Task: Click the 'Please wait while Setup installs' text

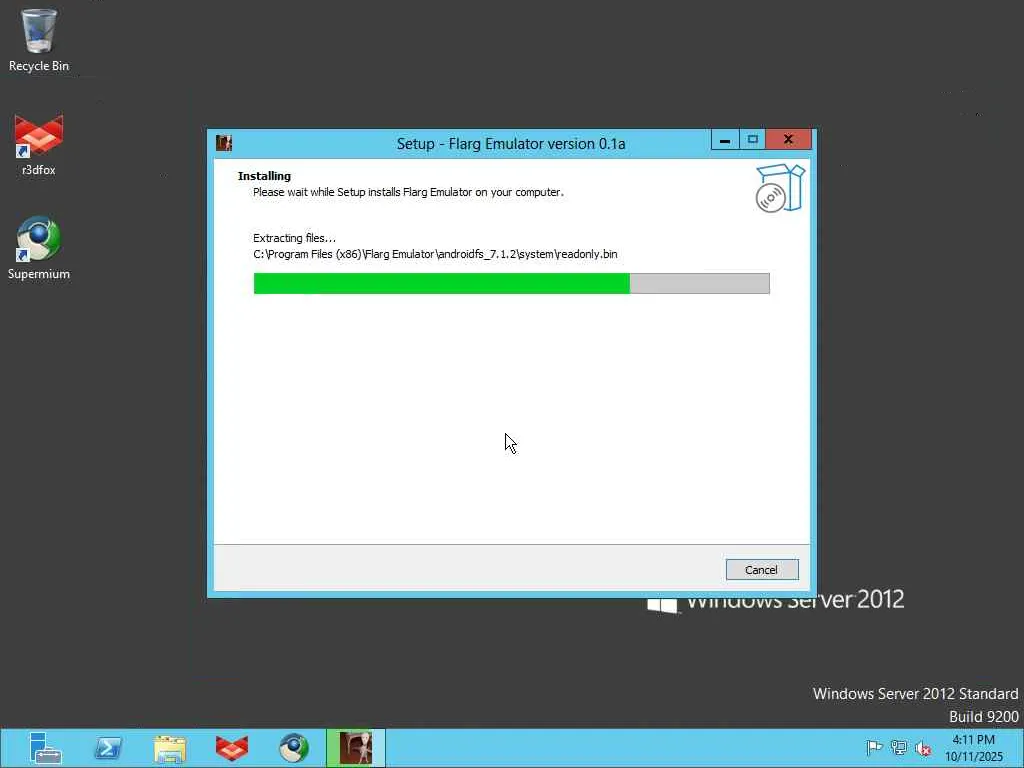Action: [x=408, y=192]
